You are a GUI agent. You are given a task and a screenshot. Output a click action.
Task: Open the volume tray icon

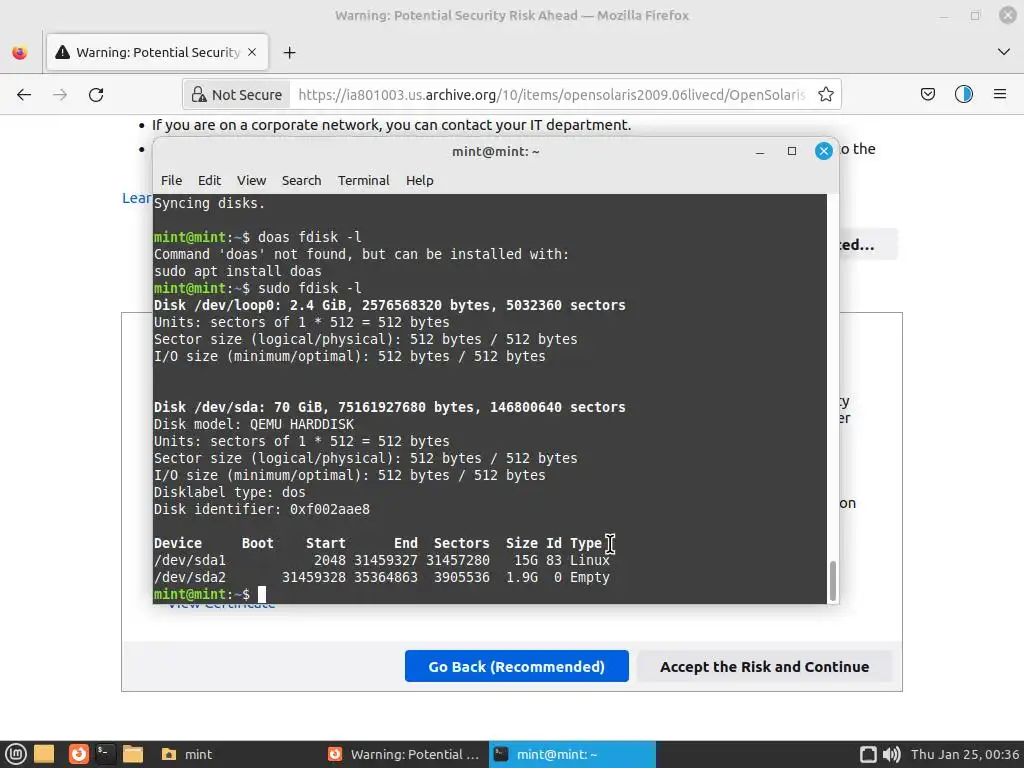click(891, 754)
